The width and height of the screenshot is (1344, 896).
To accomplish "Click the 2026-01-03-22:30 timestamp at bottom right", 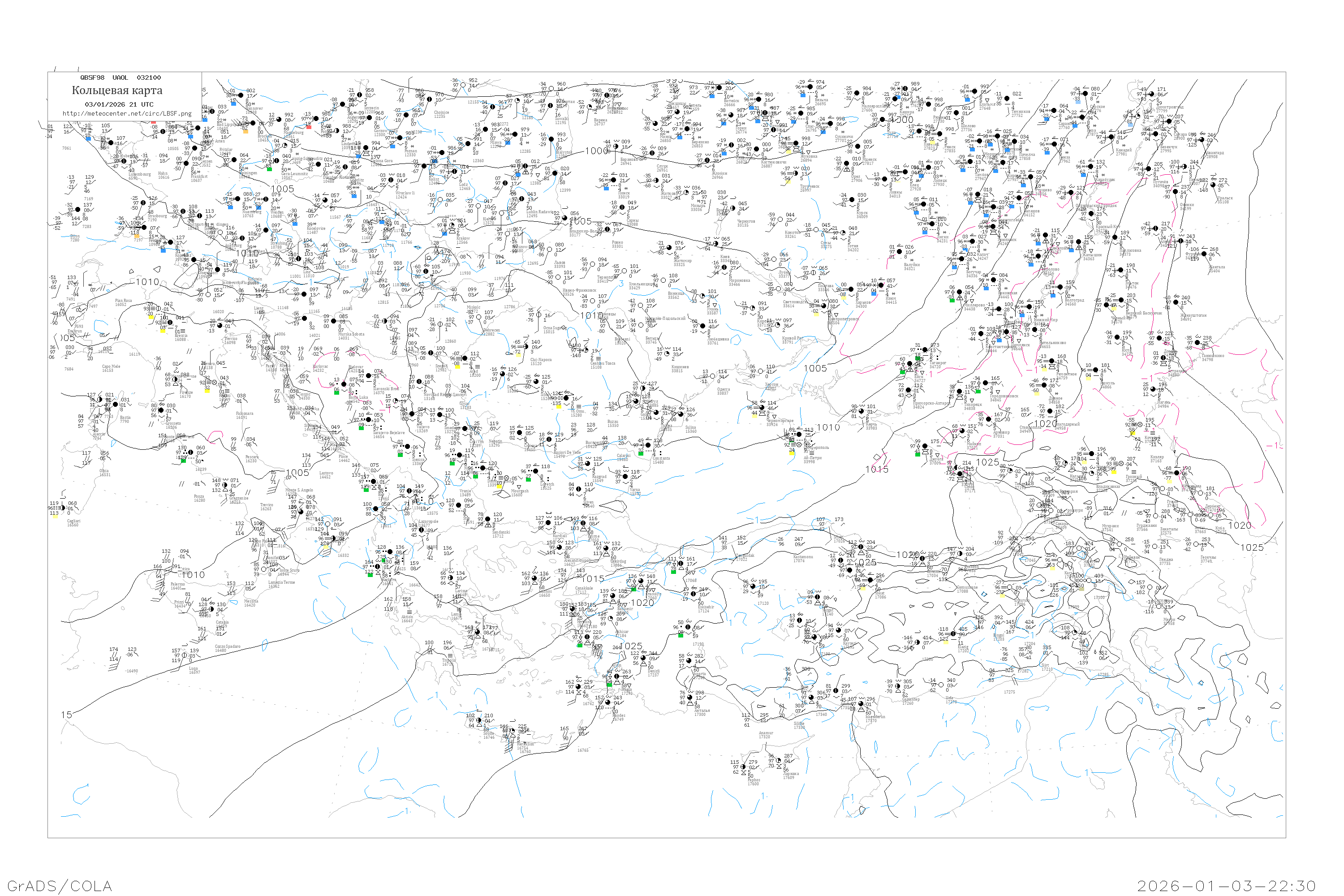I will tap(1226, 886).
